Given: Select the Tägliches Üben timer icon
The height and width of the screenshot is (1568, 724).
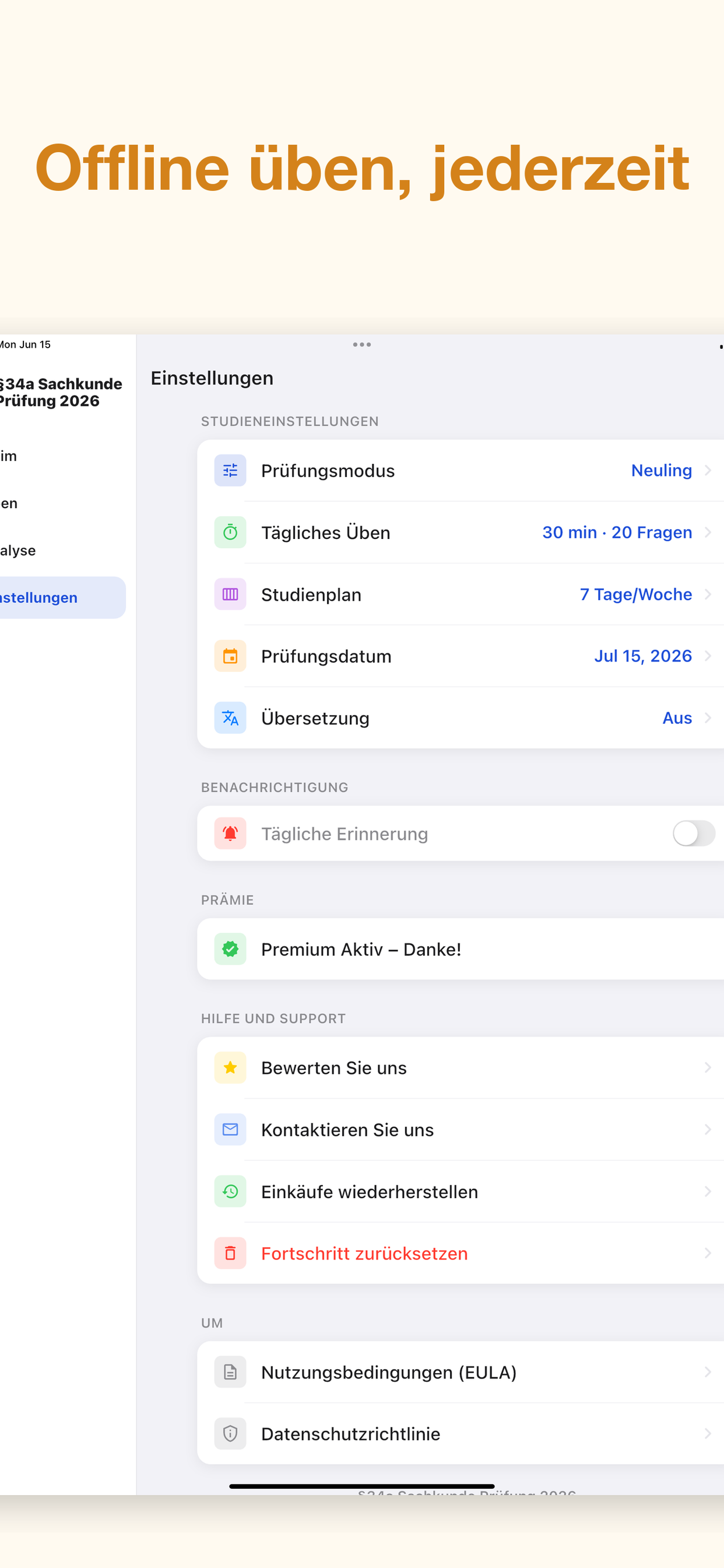Looking at the screenshot, I should [230, 533].
